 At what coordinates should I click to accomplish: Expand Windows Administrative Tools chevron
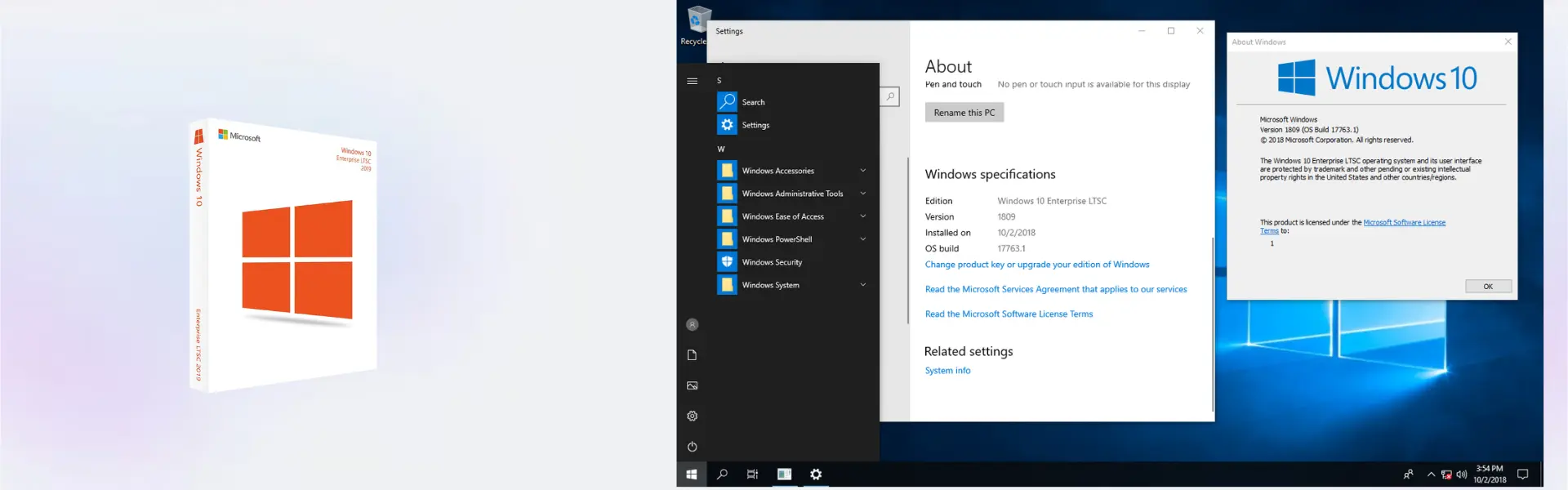(862, 194)
